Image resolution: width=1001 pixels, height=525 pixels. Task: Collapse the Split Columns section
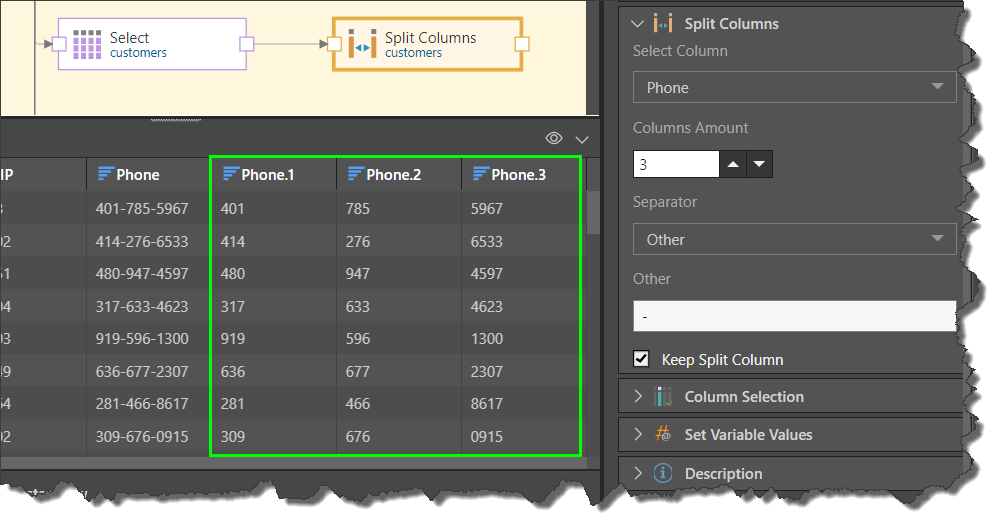coord(638,23)
